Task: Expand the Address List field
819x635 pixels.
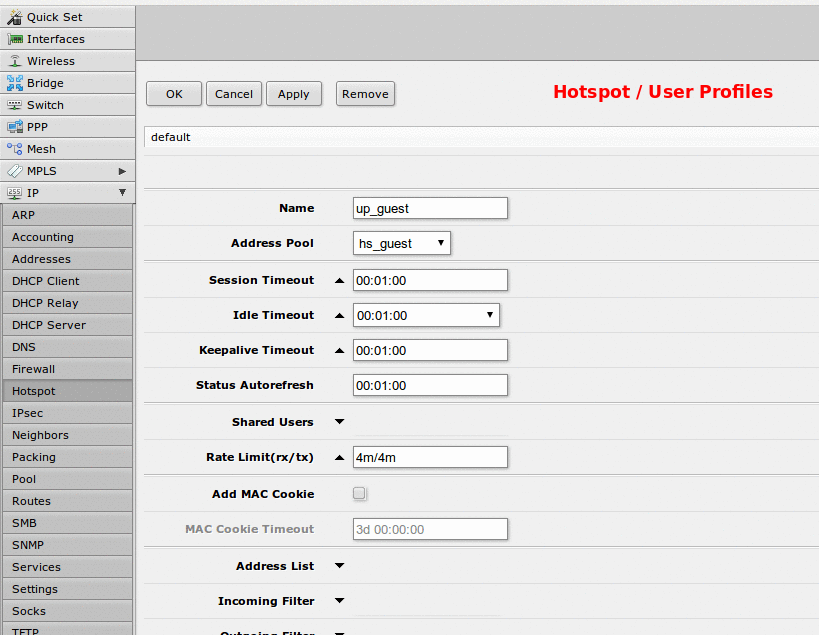Action: click(340, 566)
